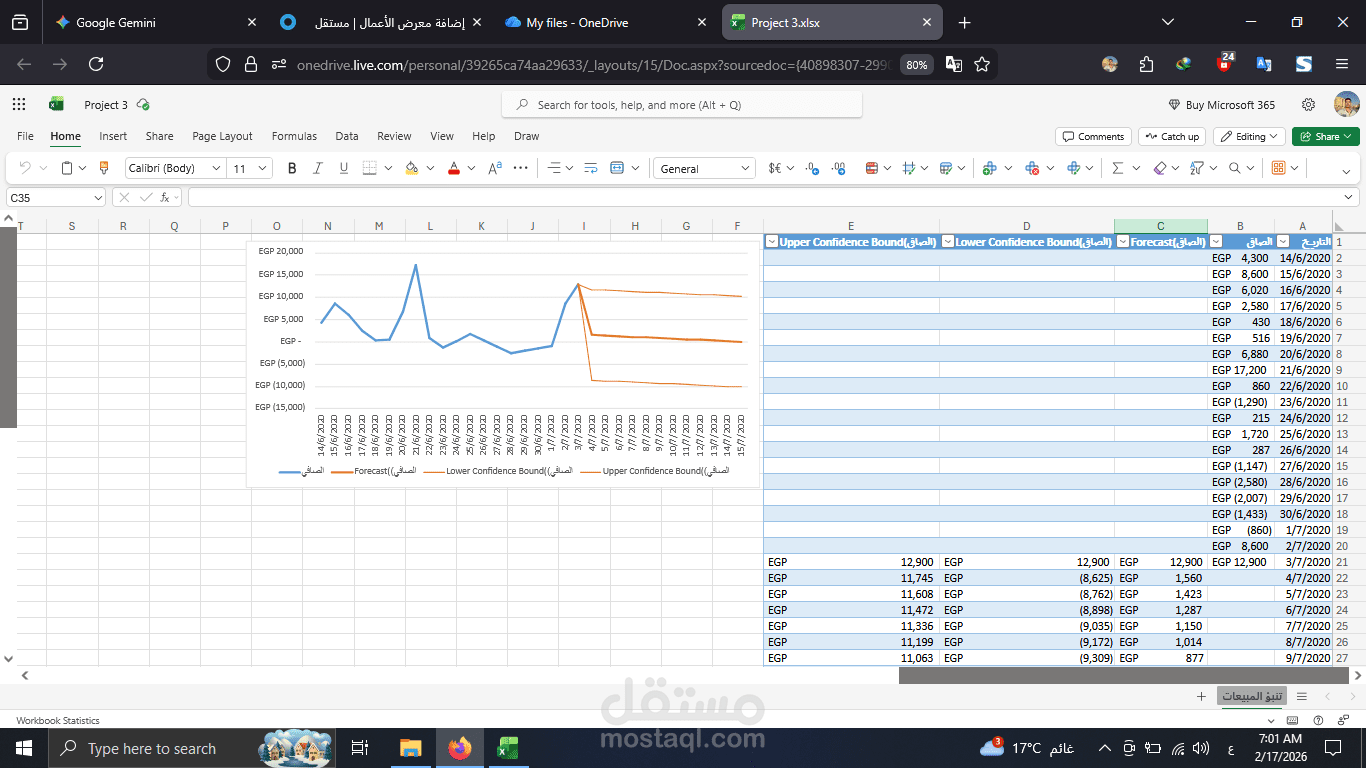Open filter dropdown for Upper Confidence Bound column
Viewport: 1366px width, 768px height.
(771, 241)
